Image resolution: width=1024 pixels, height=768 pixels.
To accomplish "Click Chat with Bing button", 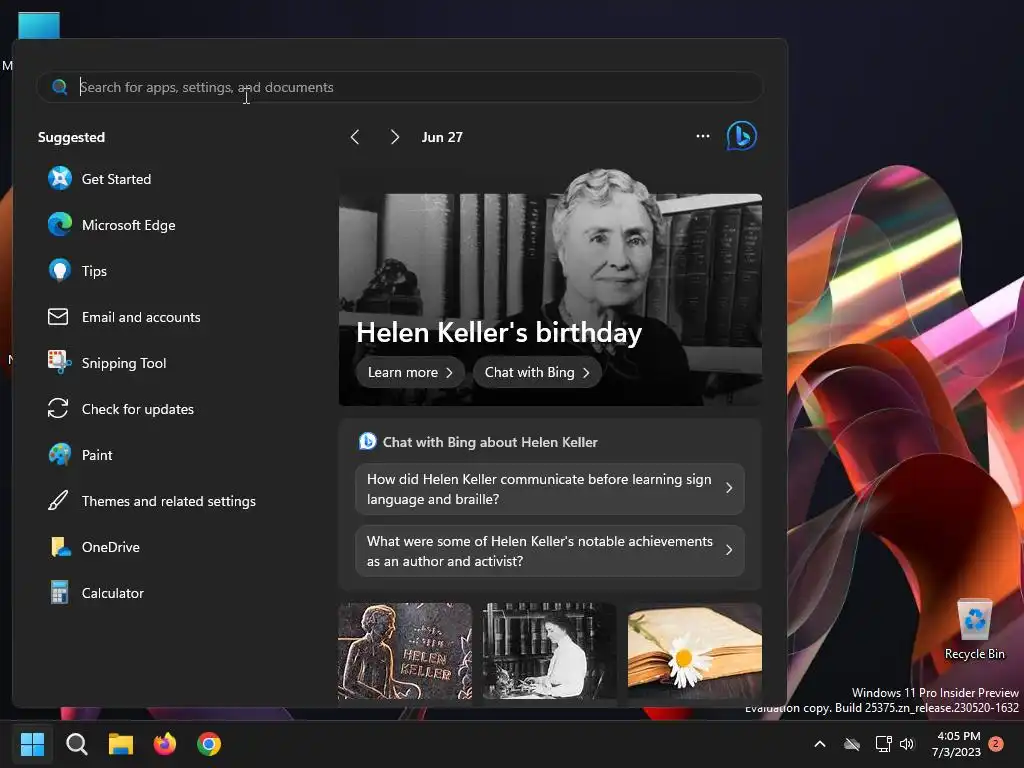I will (537, 372).
